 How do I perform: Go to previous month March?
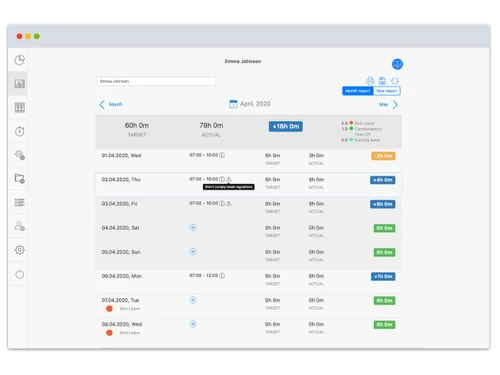[116, 104]
